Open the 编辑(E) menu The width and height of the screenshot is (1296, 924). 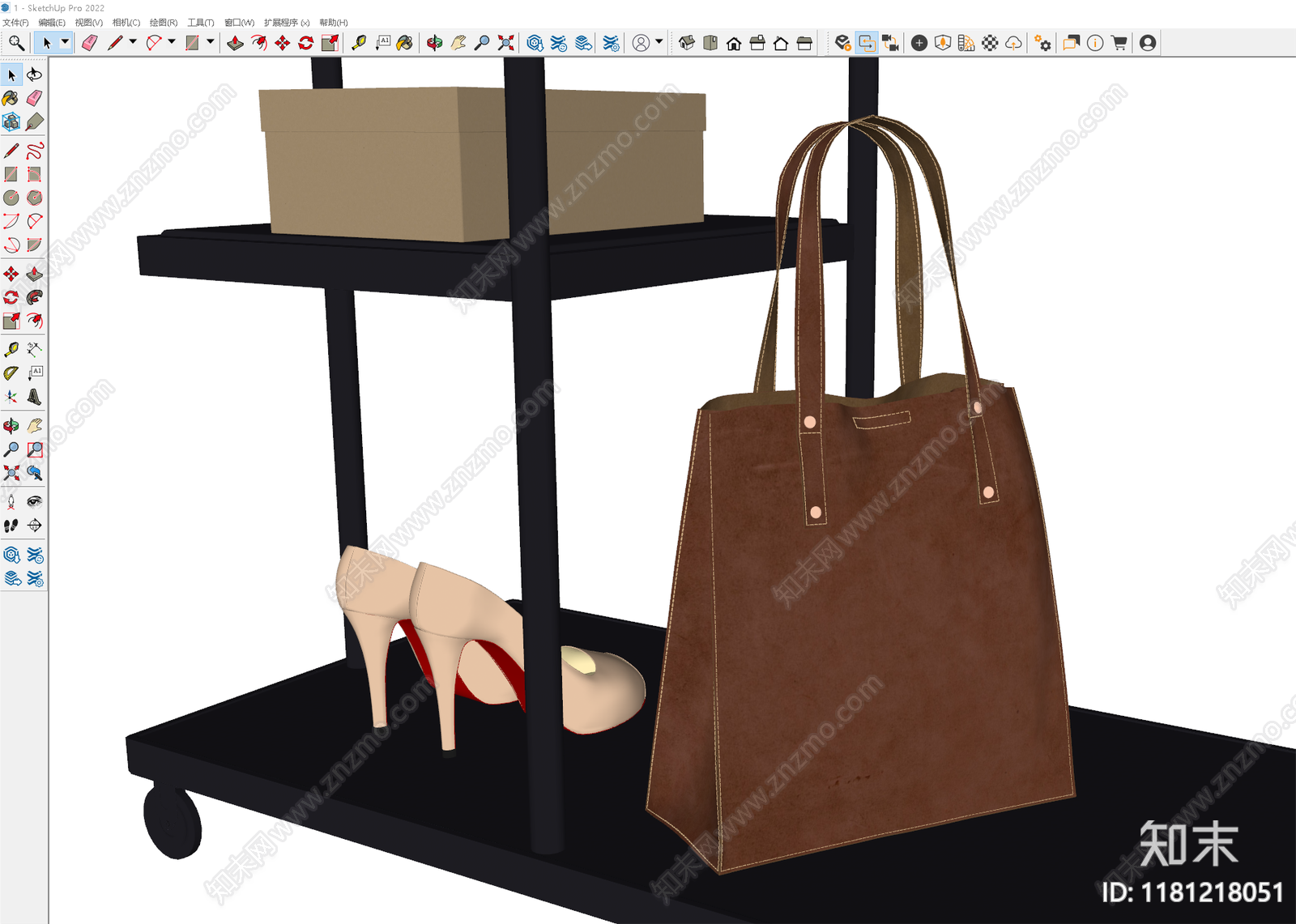[x=52, y=23]
